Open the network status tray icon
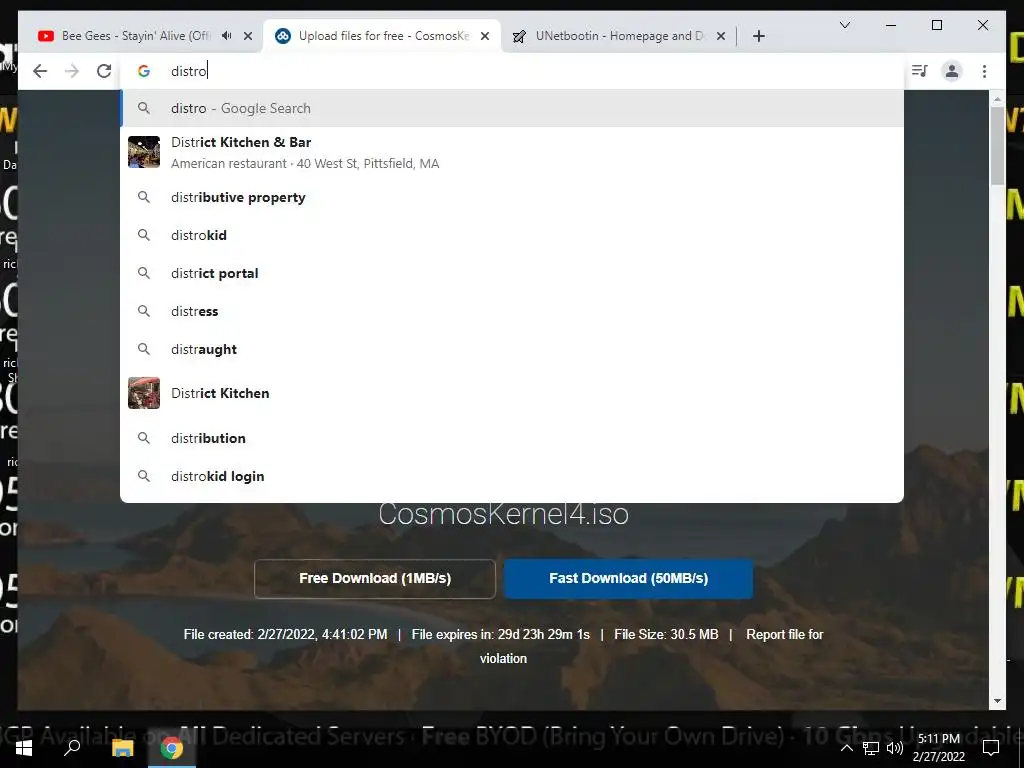The width and height of the screenshot is (1024, 768). pyautogui.click(x=871, y=748)
